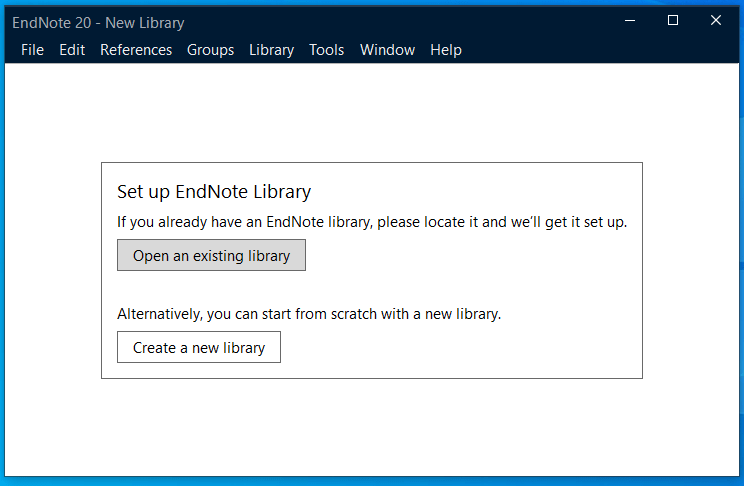744x486 pixels.
Task: Open the Groups menu
Action: click(210, 50)
